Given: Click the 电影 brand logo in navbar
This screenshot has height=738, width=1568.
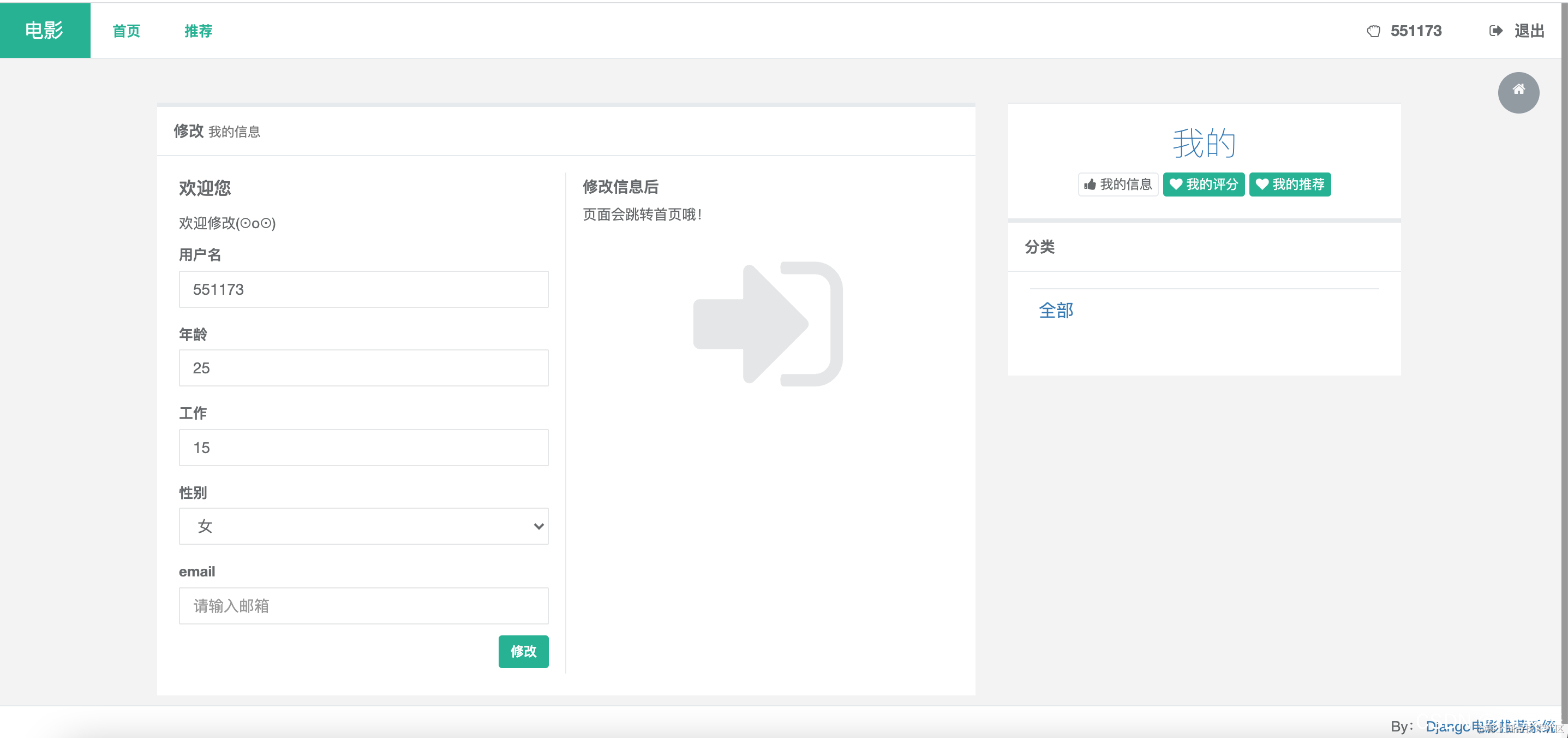Looking at the screenshot, I should coord(43,31).
